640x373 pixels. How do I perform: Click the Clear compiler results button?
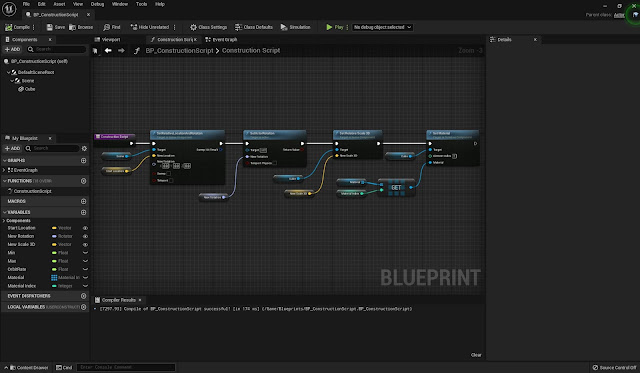click(x=476, y=355)
